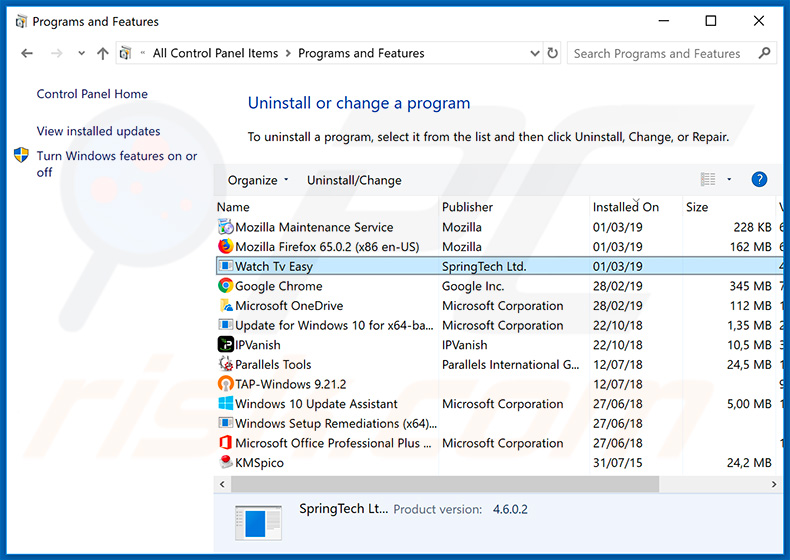Viewport: 790px width, 560px height.
Task: Select the Parallels Tools icon
Action: [x=226, y=364]
